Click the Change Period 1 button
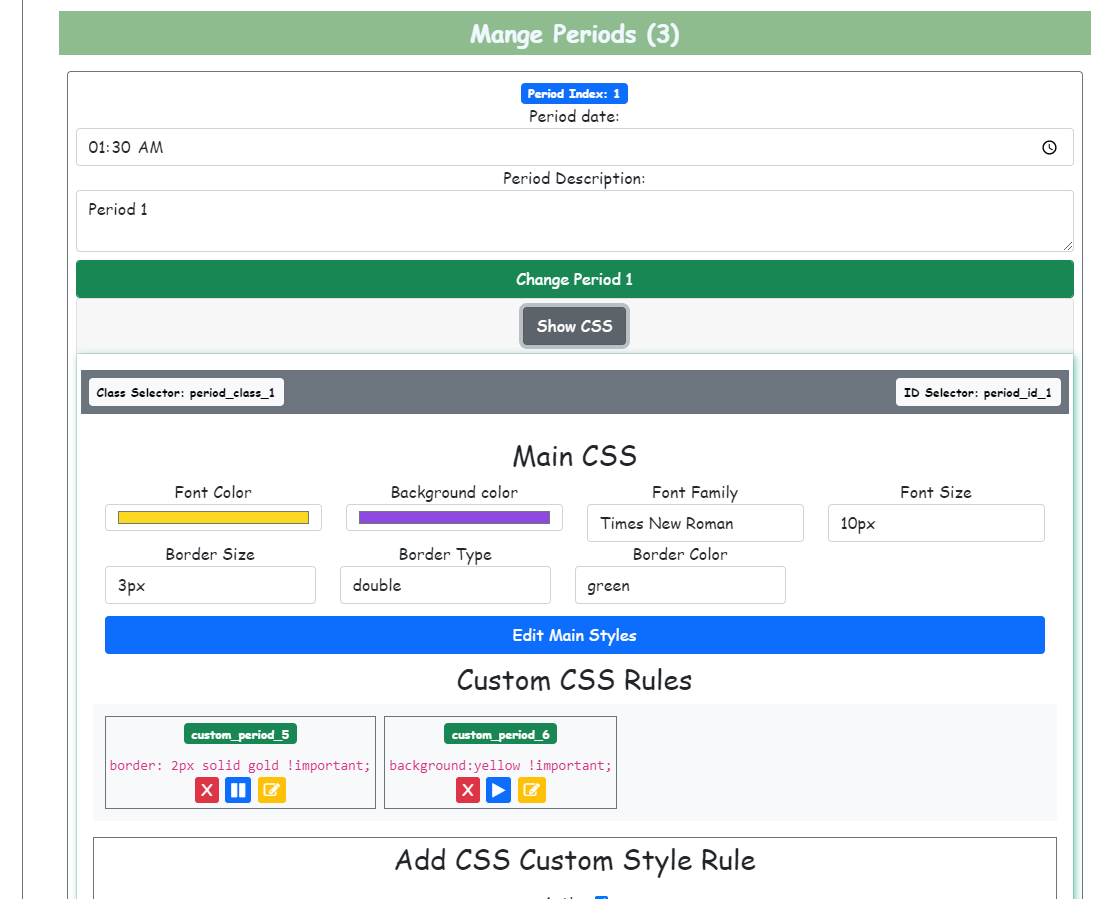This screenshot has width=1103, height=899. [575, 279]
